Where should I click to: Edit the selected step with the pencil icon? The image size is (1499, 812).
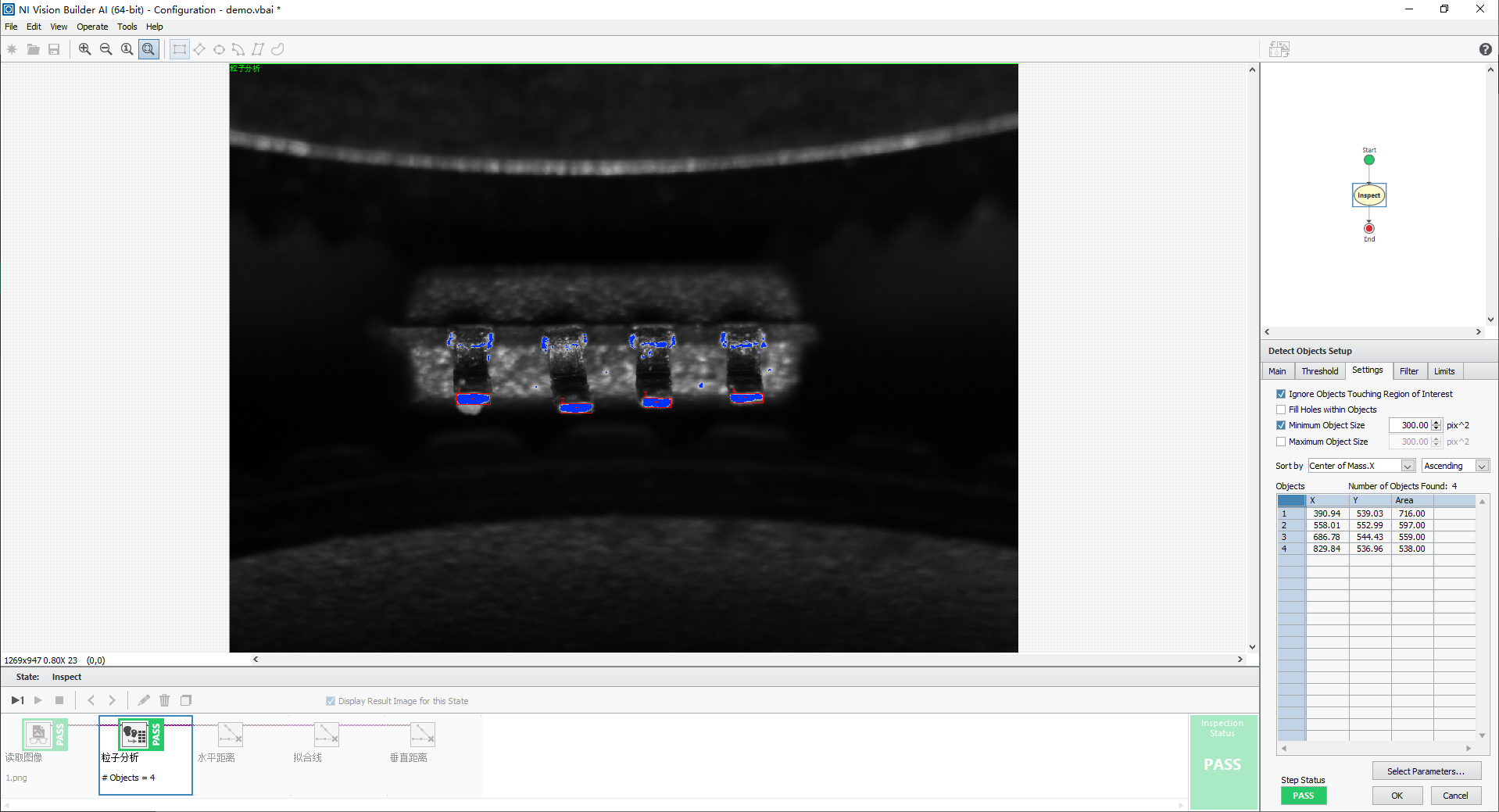[144, 700]
